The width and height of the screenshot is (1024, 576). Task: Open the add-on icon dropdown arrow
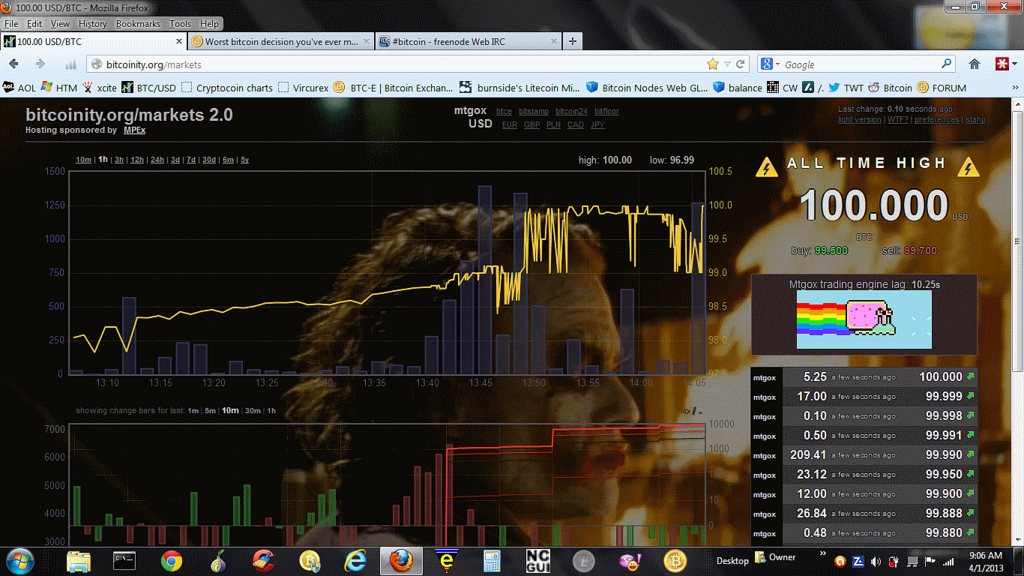[1015, 64]
